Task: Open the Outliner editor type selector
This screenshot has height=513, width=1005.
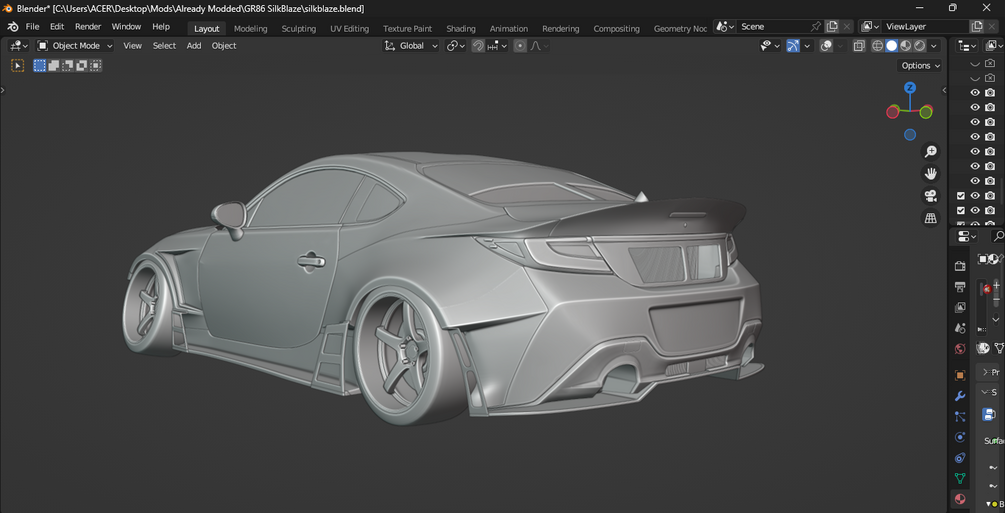Action: (967, 46)
